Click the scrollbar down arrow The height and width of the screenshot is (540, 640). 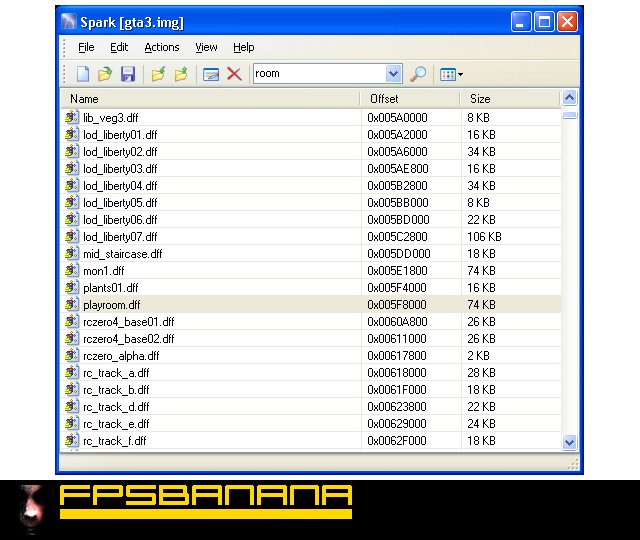(569, 442)
